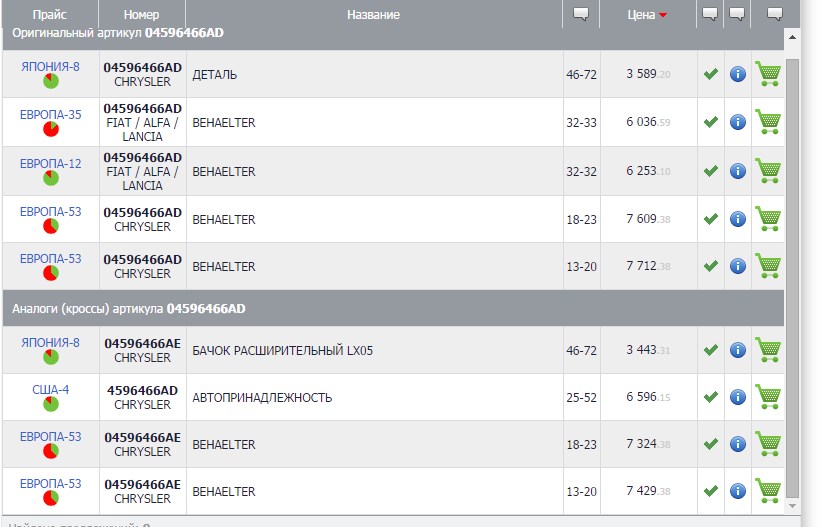
Task: Click the Прайс column header
Action: click(50, 15)
